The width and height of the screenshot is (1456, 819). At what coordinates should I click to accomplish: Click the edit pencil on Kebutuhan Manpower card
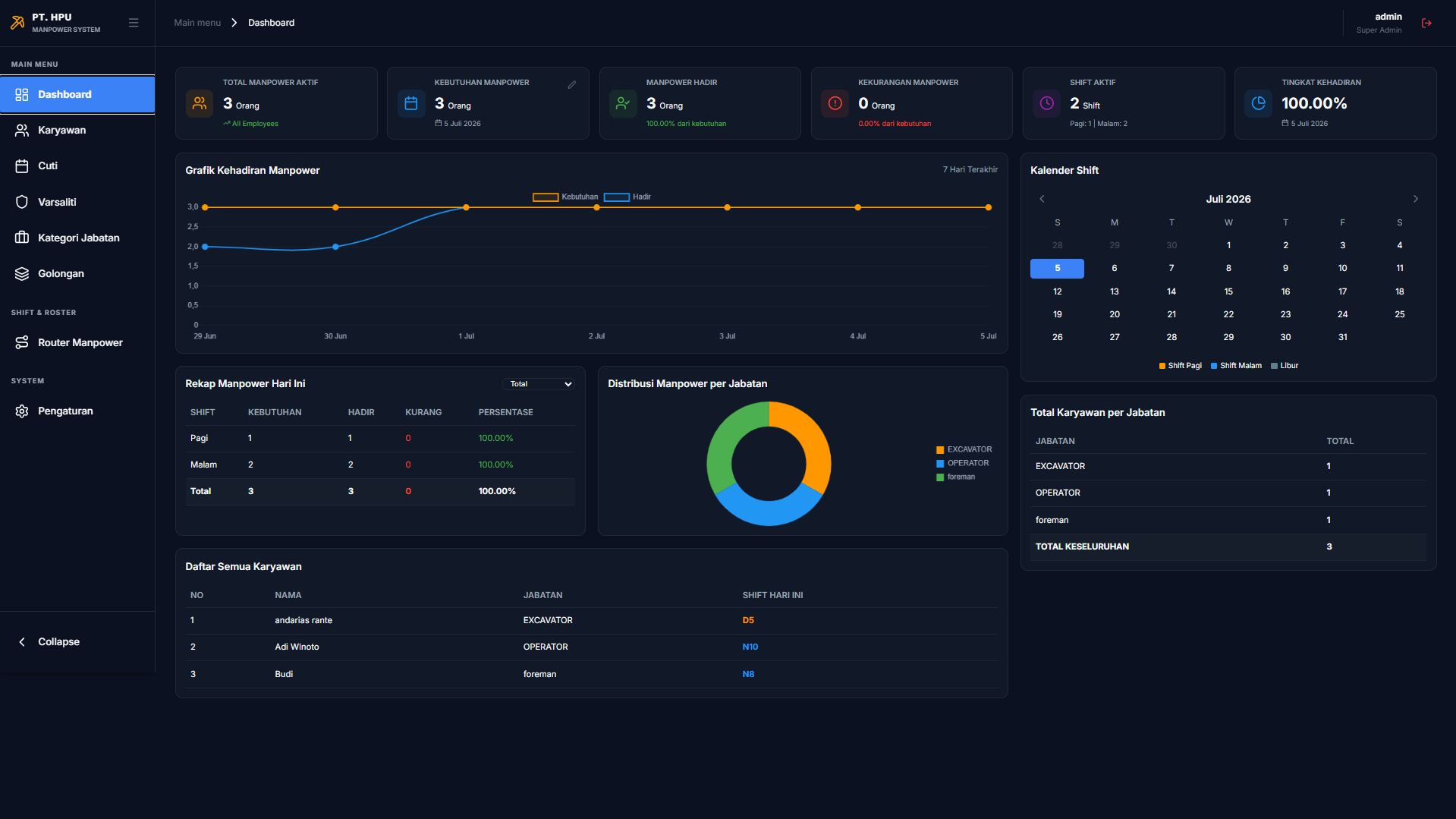click(572, 85)
